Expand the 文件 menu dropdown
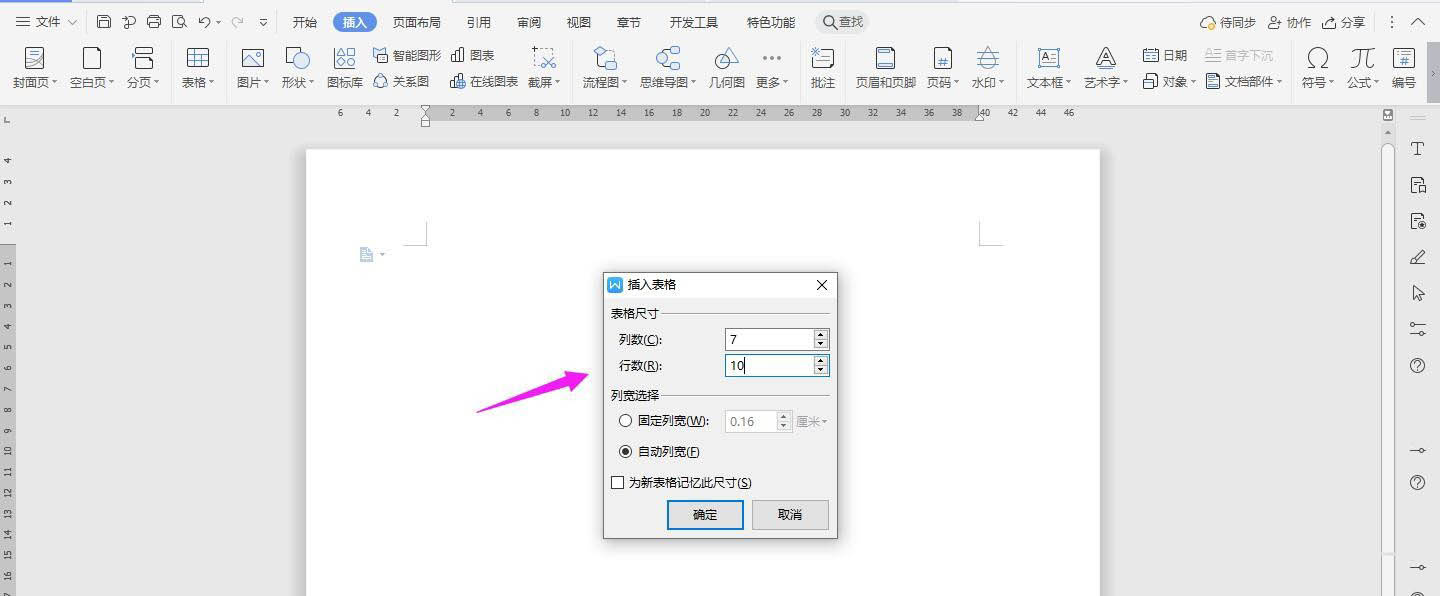This screenshot has width=1440, height=596. pyautogui.click(x=46, y=22)
